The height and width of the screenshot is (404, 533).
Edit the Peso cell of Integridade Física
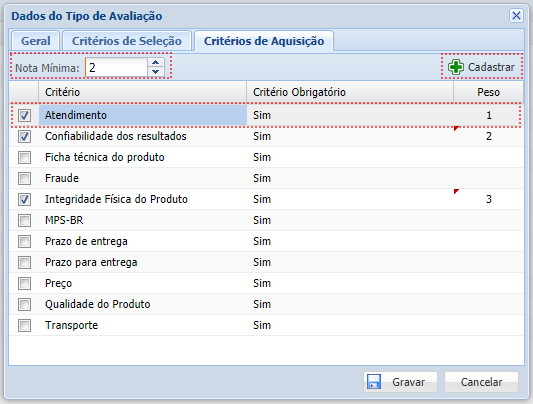point(488,199)
